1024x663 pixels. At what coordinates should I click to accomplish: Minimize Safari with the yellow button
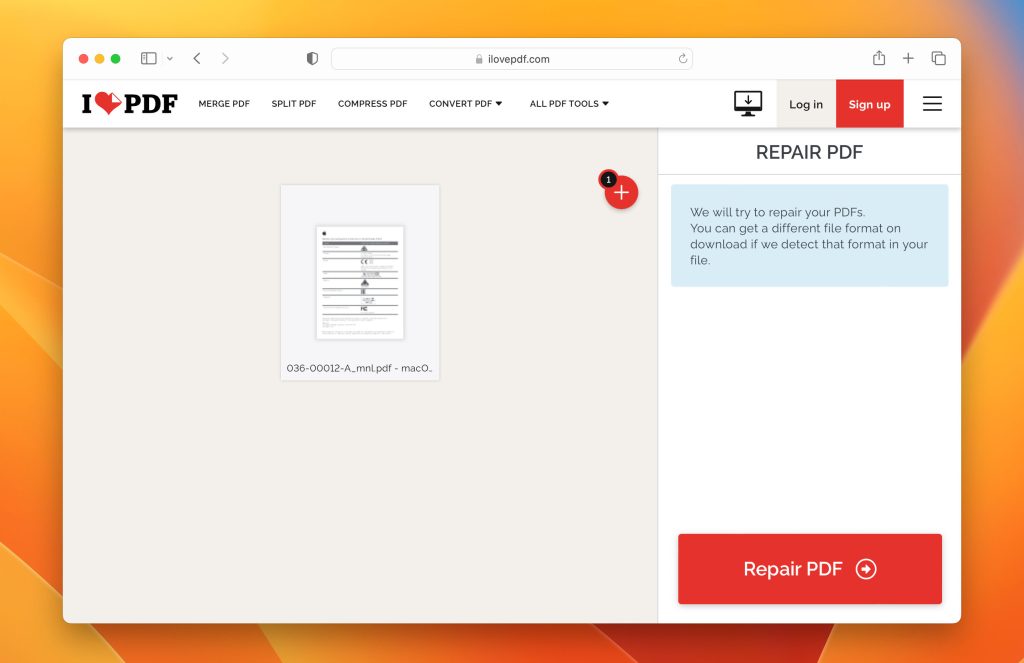(x=99, y=58)
